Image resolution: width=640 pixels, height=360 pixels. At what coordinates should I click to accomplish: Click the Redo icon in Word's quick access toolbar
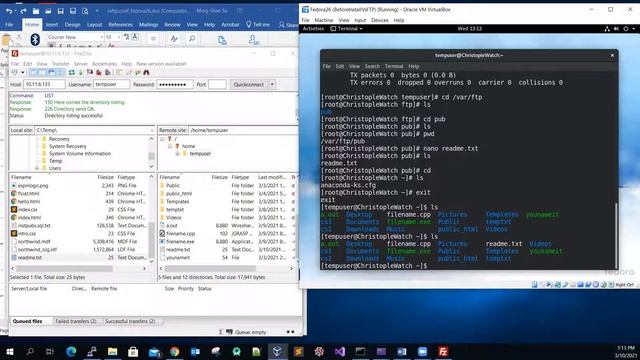23,11
